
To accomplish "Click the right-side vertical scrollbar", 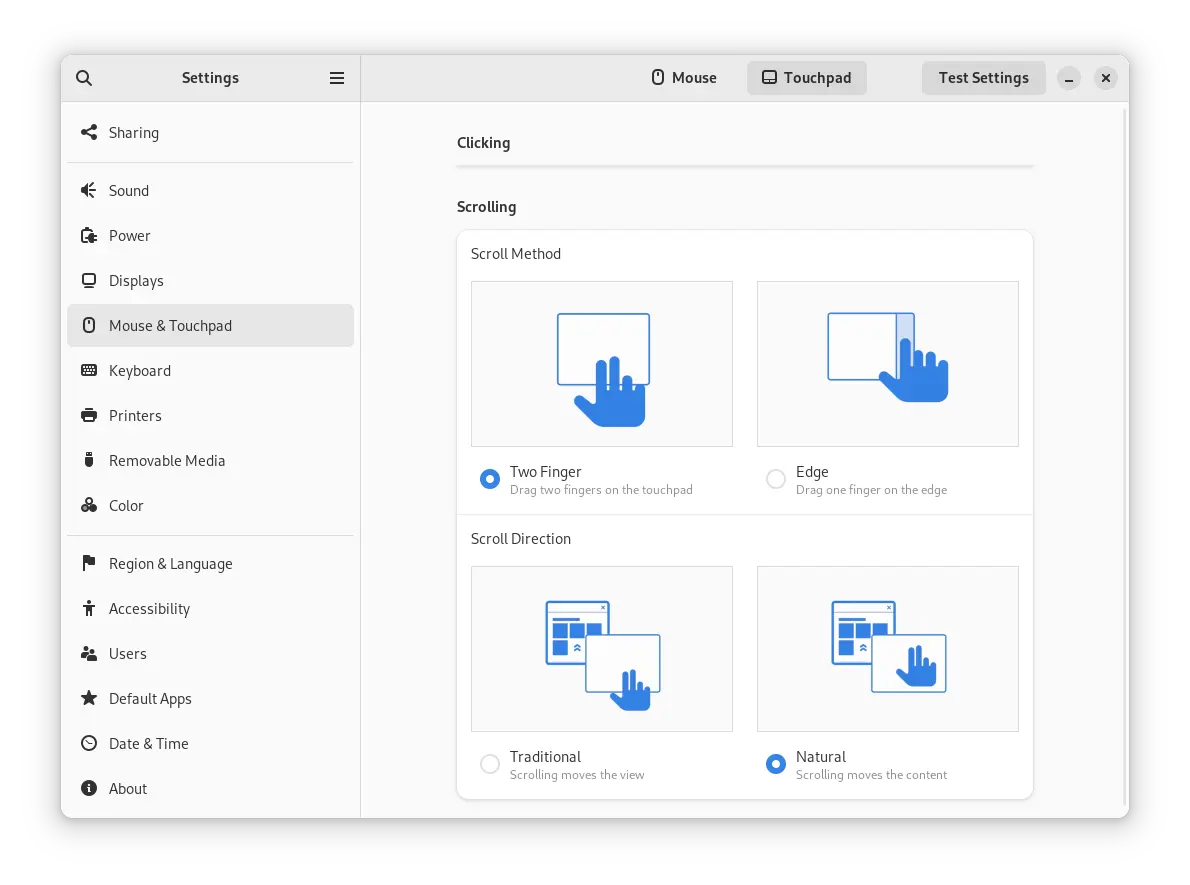I will 1125,450.
